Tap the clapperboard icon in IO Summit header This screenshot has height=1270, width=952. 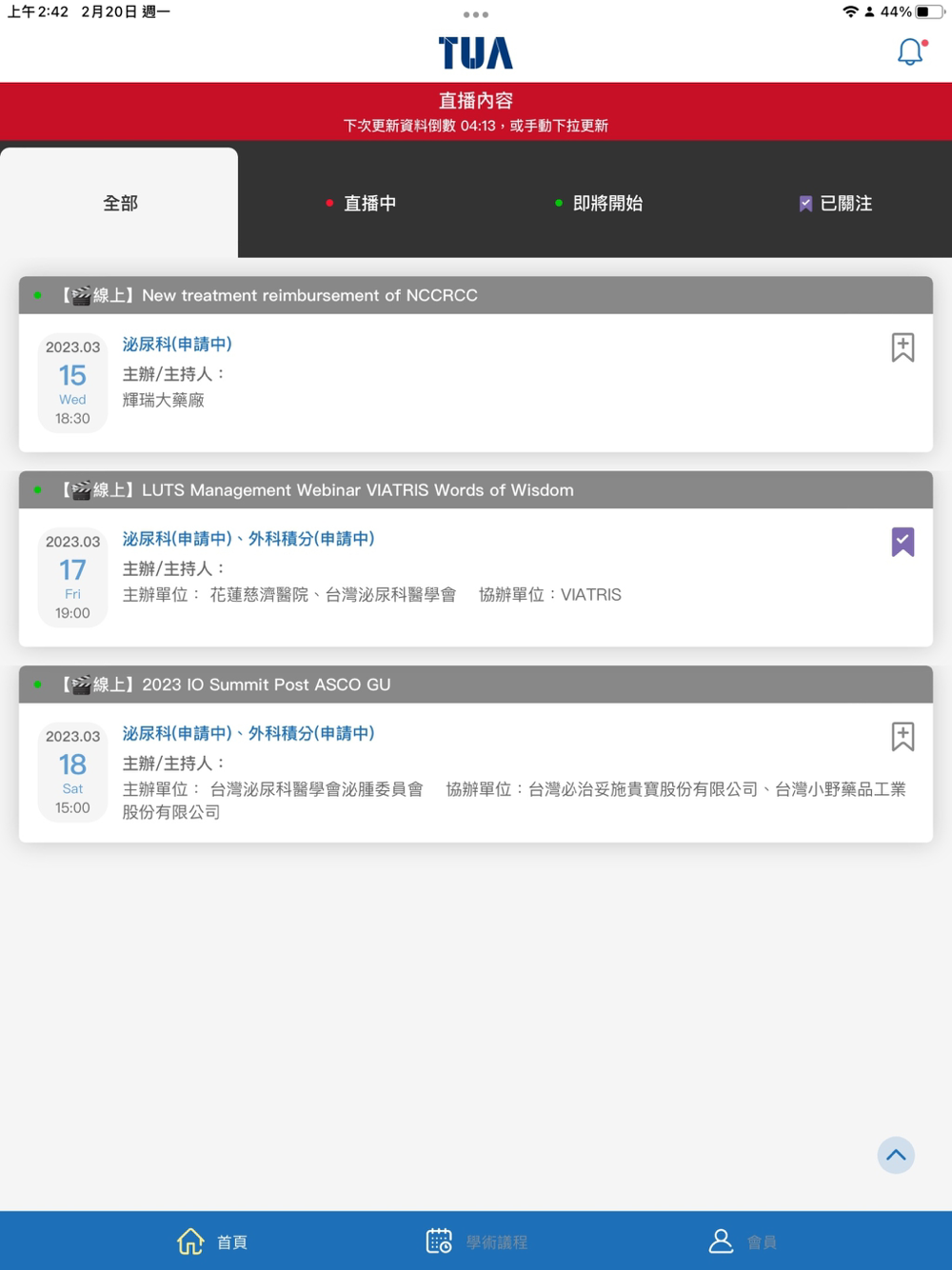[x=82, y=685]
